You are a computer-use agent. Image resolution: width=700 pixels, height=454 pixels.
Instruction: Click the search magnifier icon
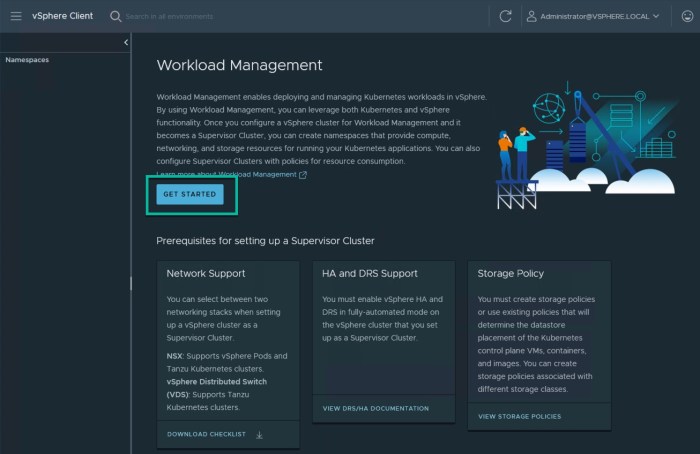pyautogui.click(x=116, y=16)
